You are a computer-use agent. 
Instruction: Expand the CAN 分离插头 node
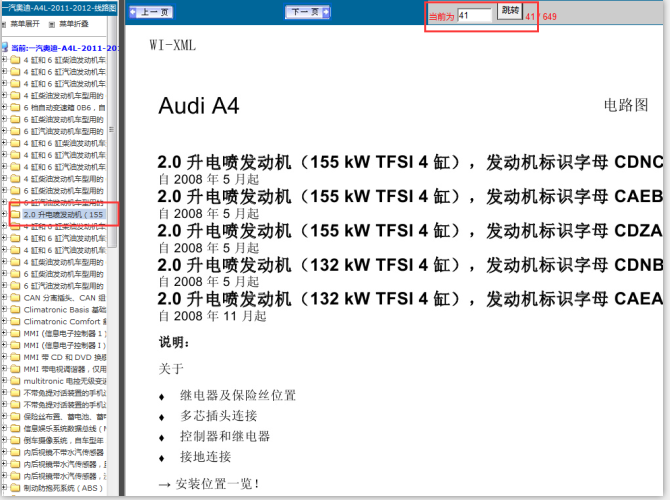(x=4, y=297)
